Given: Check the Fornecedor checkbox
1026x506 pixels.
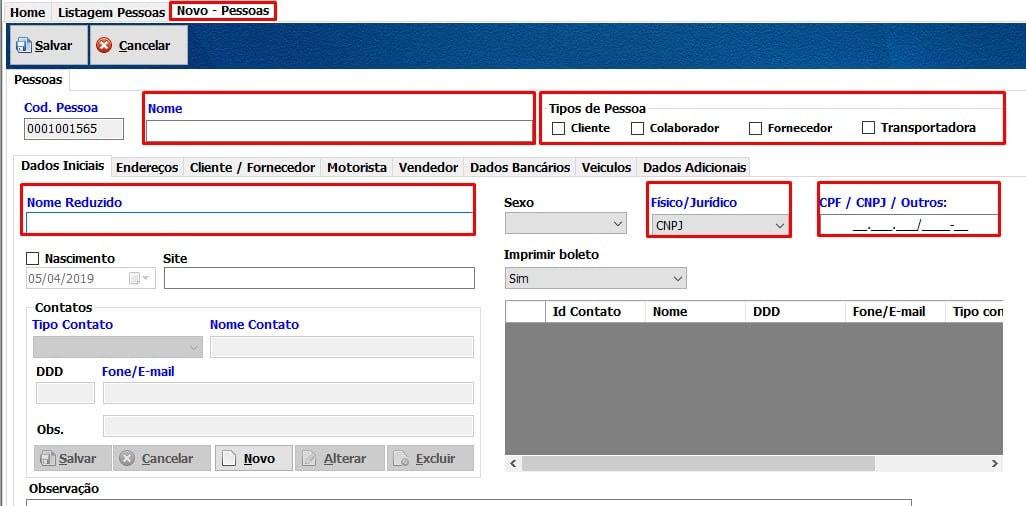Looking at the screenshot, I should click(755, 128).
